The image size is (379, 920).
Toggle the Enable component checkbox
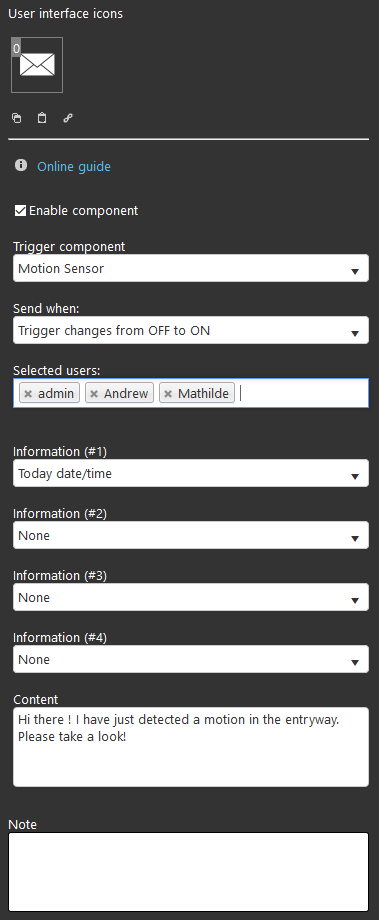pos(21,211)
